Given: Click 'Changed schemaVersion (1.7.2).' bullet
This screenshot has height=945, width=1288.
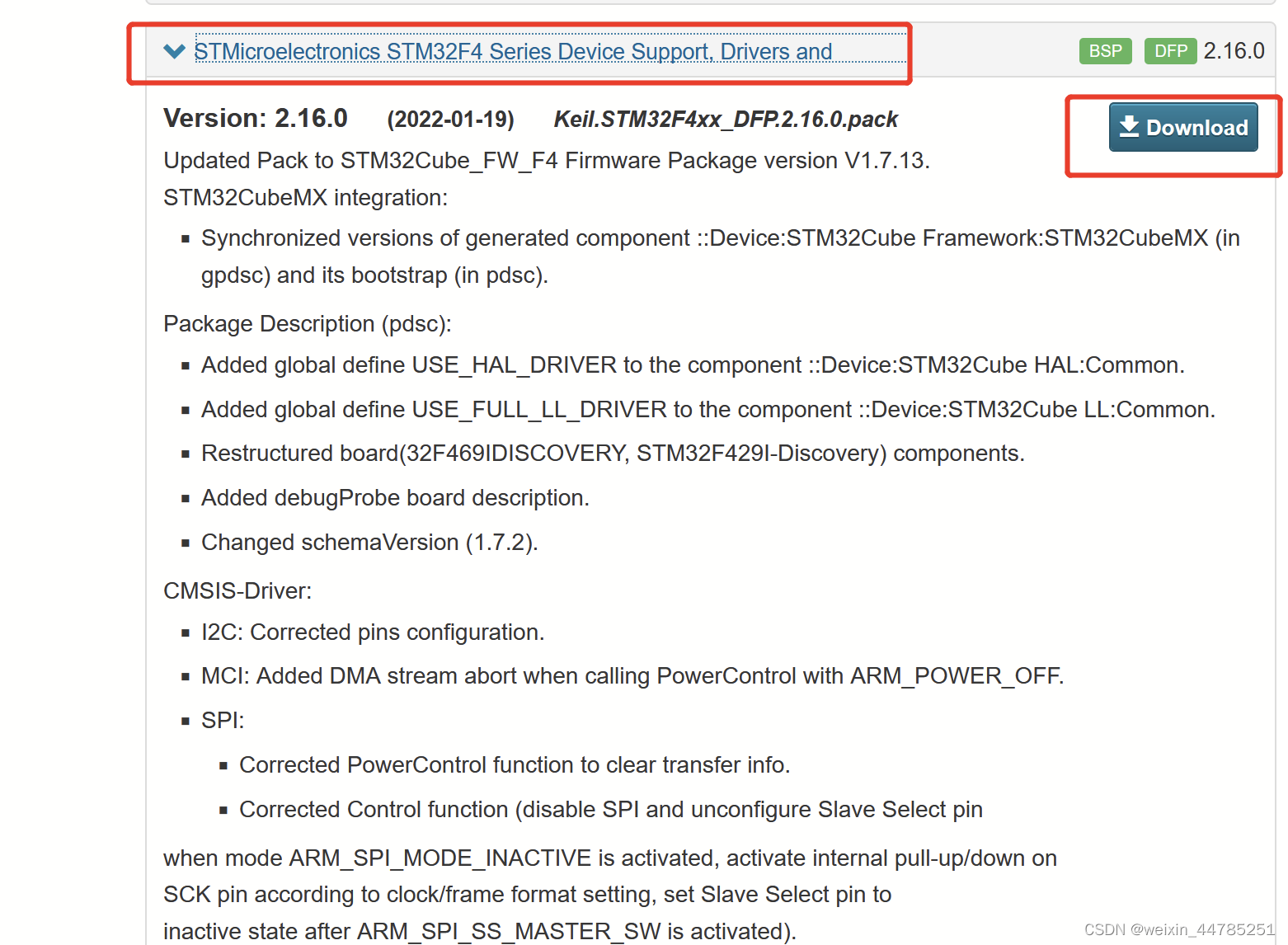Looking at the screenshot, I should coord(369,543).
